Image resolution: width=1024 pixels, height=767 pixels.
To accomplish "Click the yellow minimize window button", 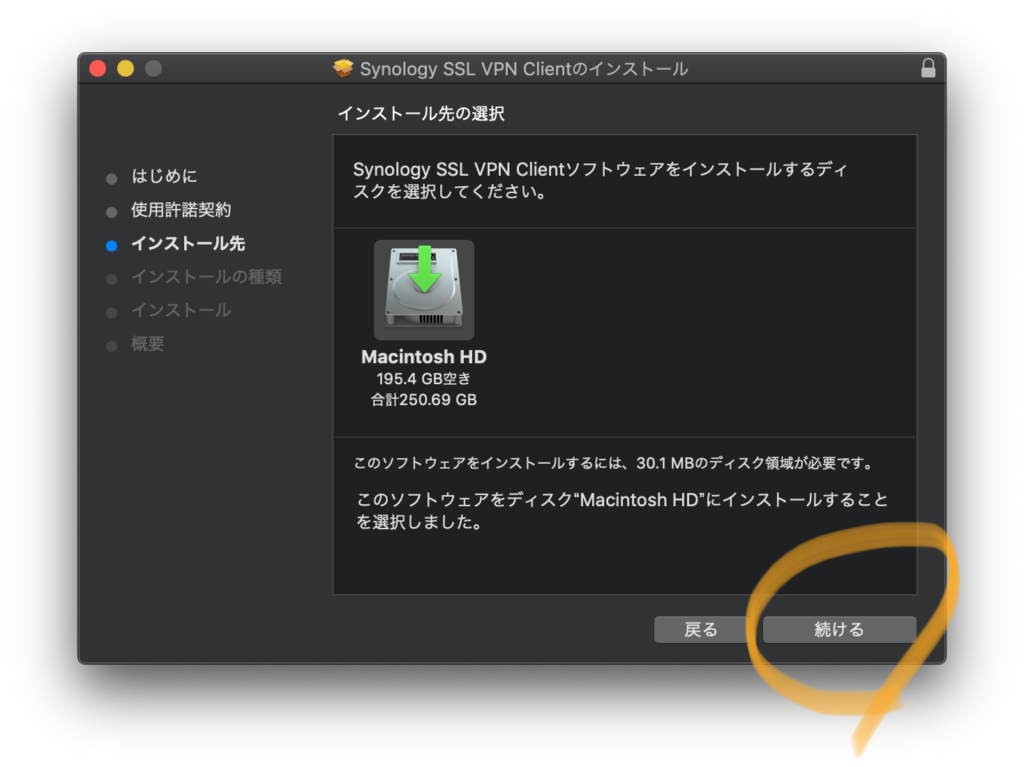I will [x=125, y=69].
